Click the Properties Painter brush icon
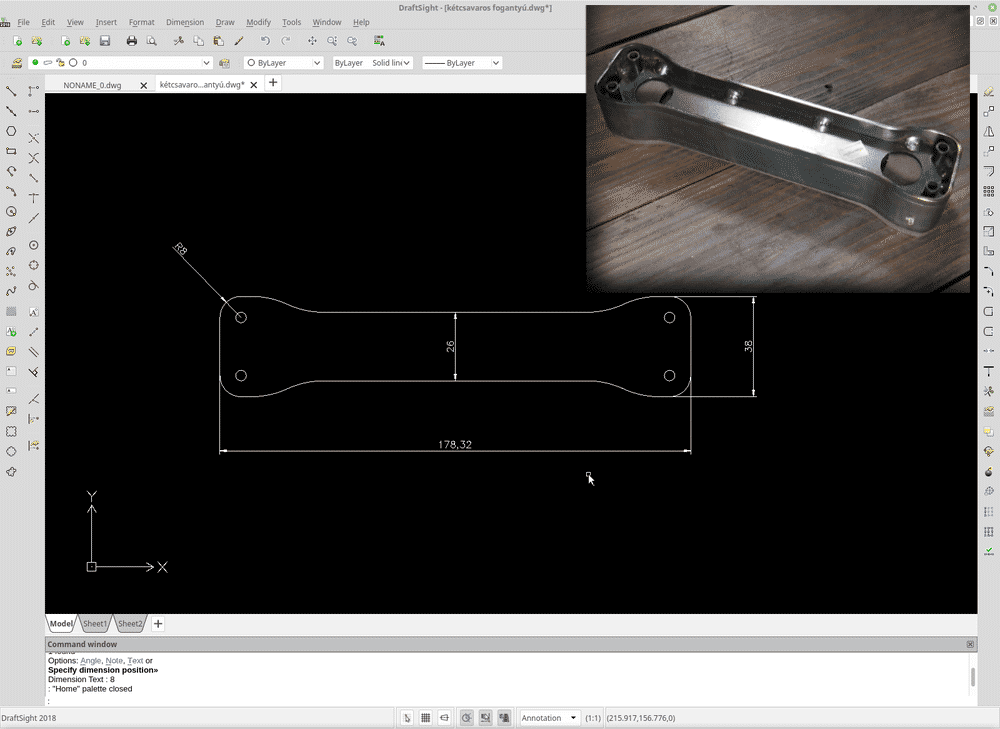1000x729 pixels. pos(239,41)
